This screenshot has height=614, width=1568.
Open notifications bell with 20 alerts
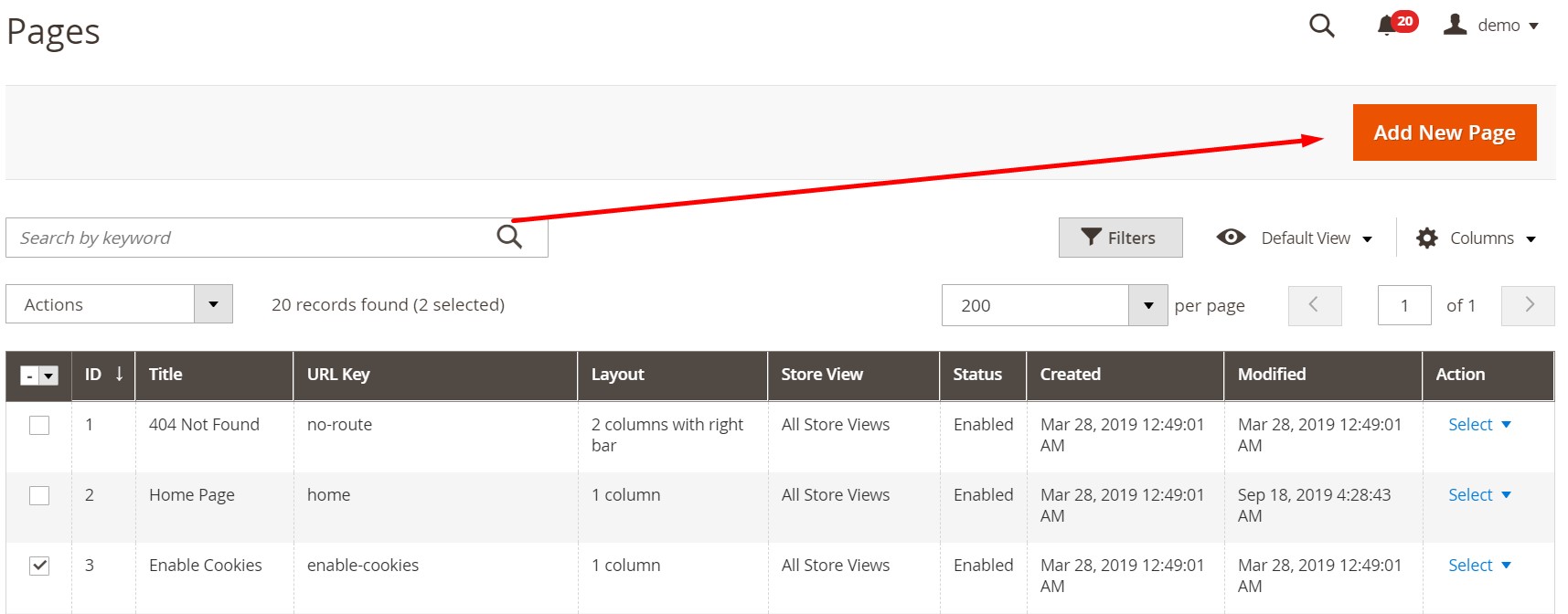pos(1387,26)
